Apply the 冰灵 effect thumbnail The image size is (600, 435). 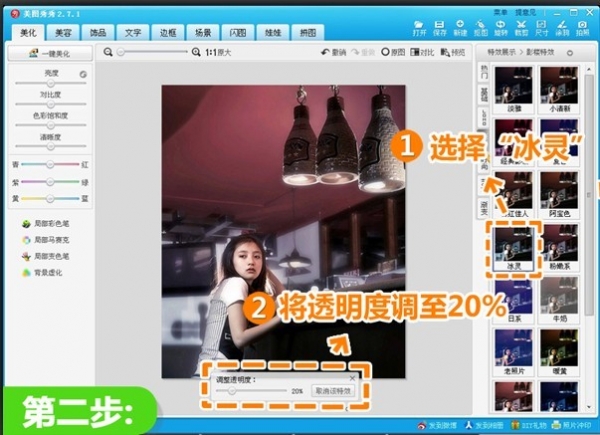click(x=514, y=247)
